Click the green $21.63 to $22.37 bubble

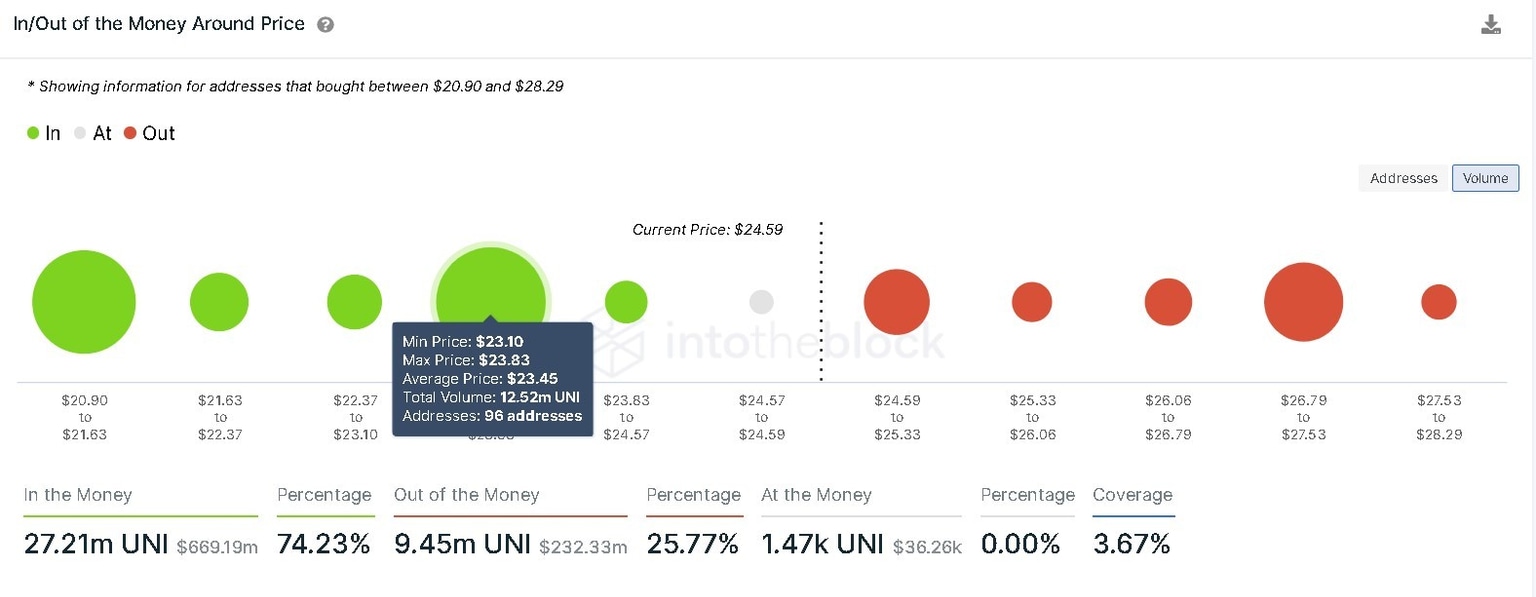(x=219, y=302)
